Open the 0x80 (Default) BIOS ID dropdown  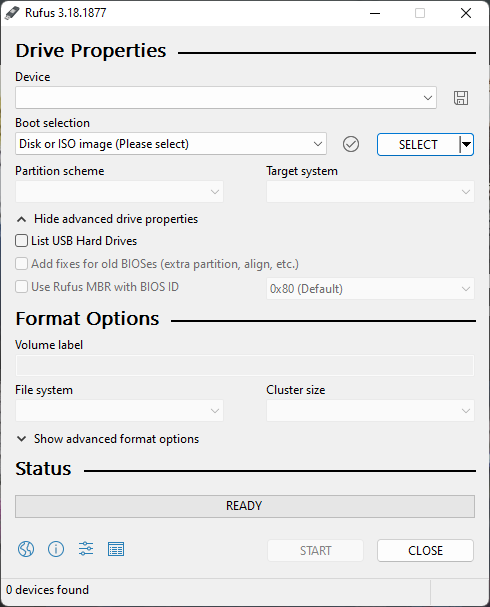point(370,289)
